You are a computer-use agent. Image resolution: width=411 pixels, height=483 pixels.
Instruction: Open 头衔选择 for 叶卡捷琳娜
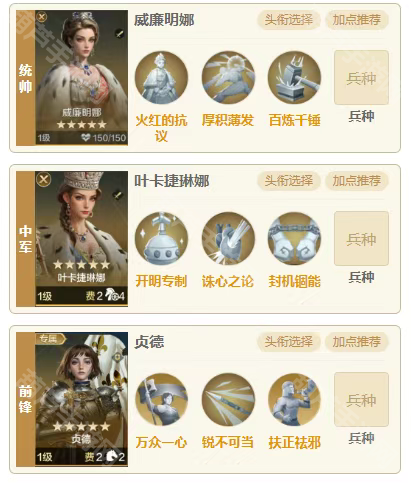point(289,181)
